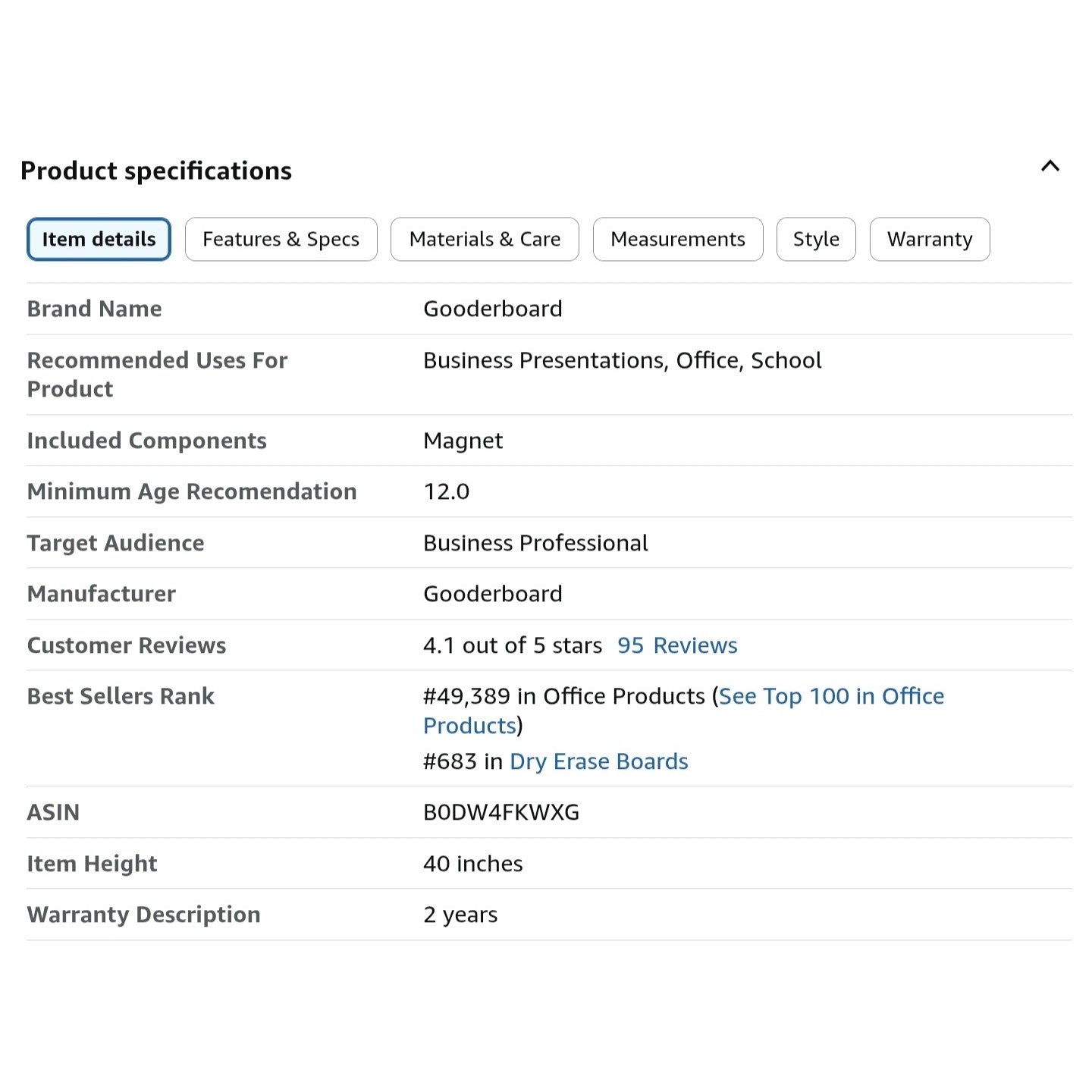Show the Measurements tab
1092x1092 pixels.
tap(677, 240)
